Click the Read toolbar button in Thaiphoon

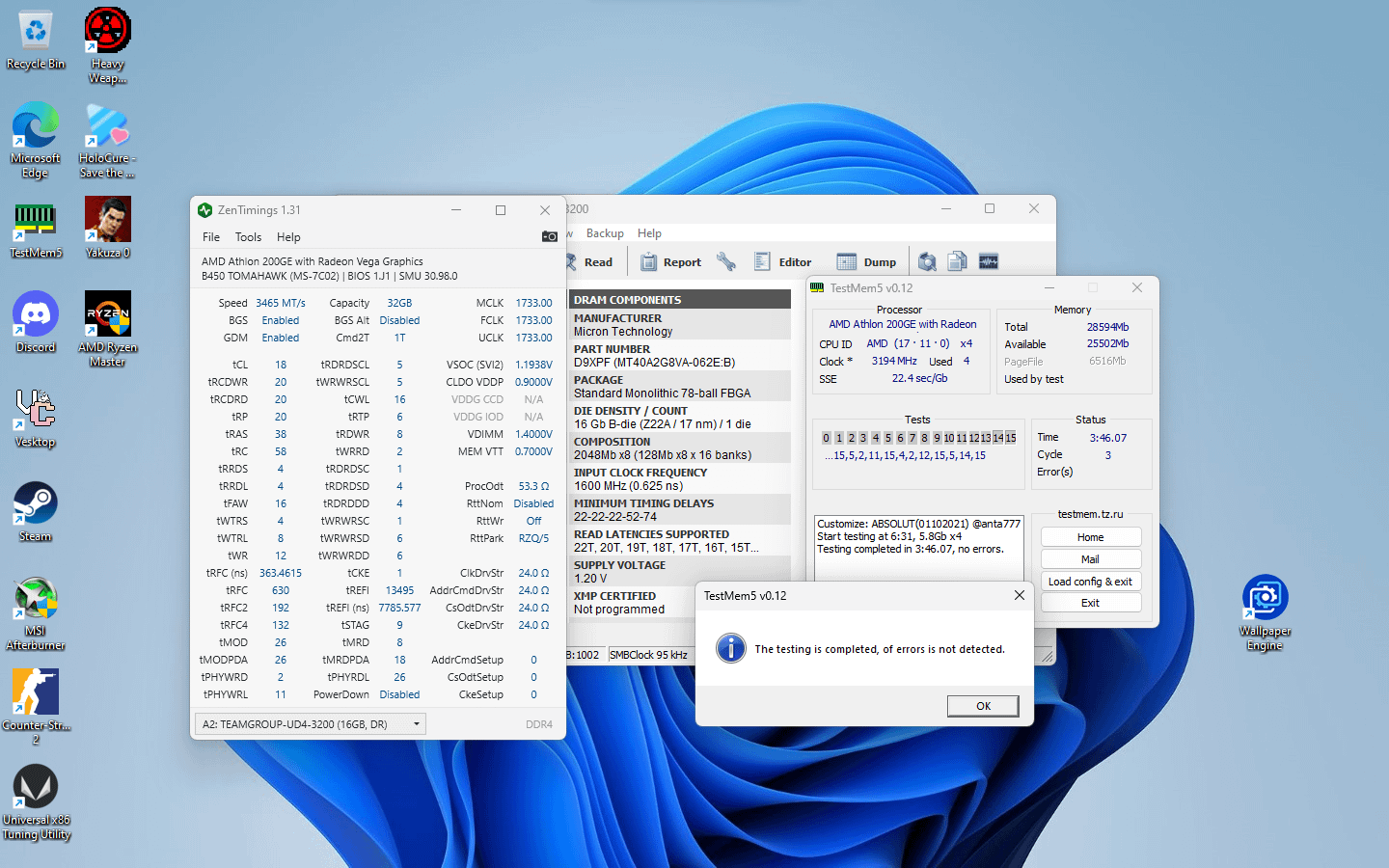tap(590, 262)
